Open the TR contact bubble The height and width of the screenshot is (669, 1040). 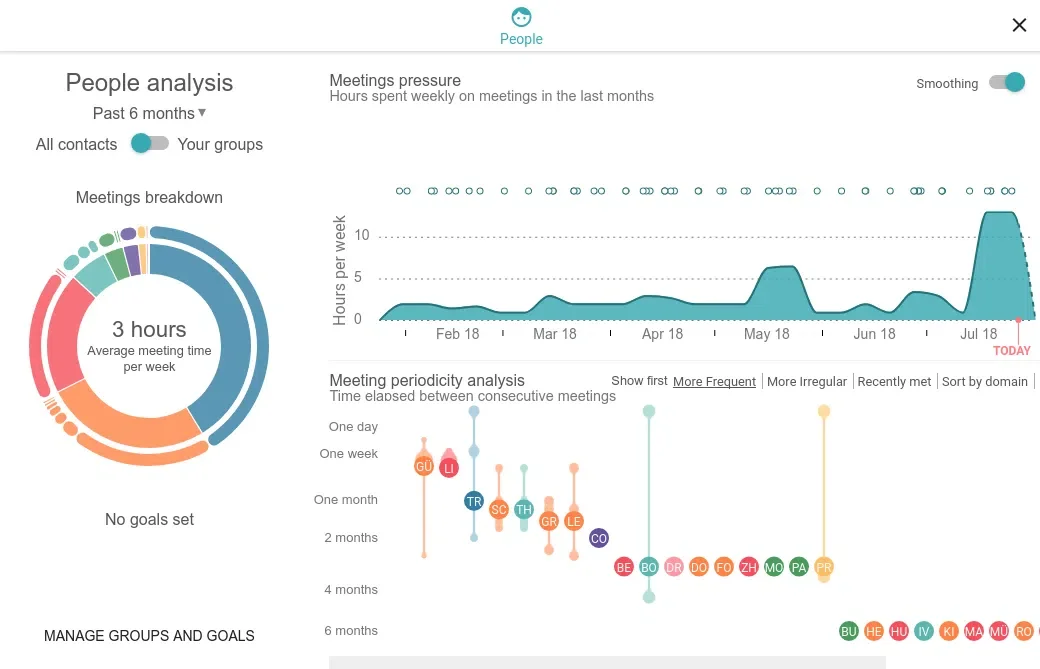pos(474,501)
